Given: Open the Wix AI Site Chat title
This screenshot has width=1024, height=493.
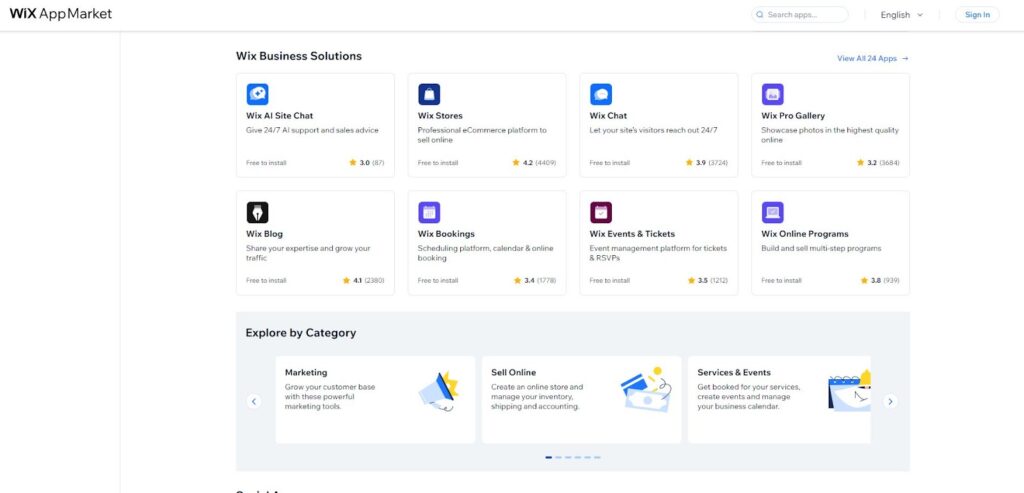Looking at the screenshot, I should (x=280, y=116).
